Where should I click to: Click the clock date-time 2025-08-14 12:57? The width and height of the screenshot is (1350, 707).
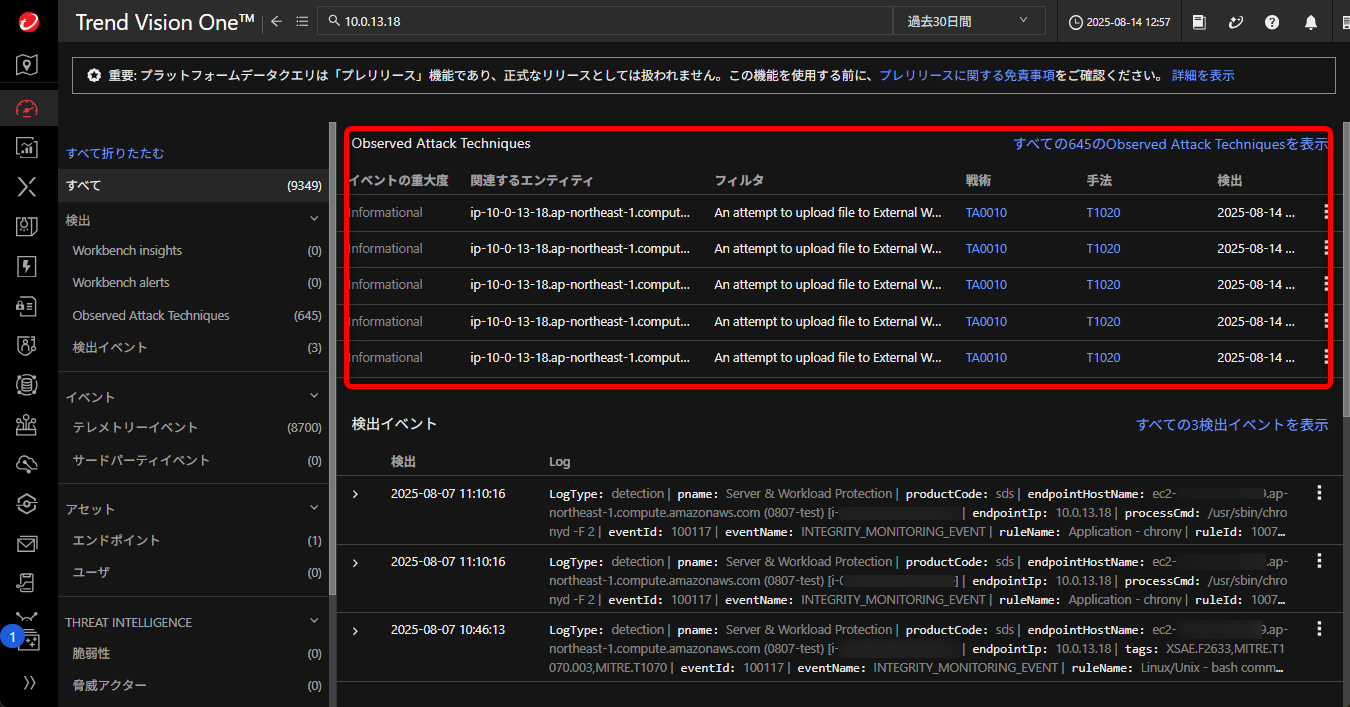tap(1119, 22)
